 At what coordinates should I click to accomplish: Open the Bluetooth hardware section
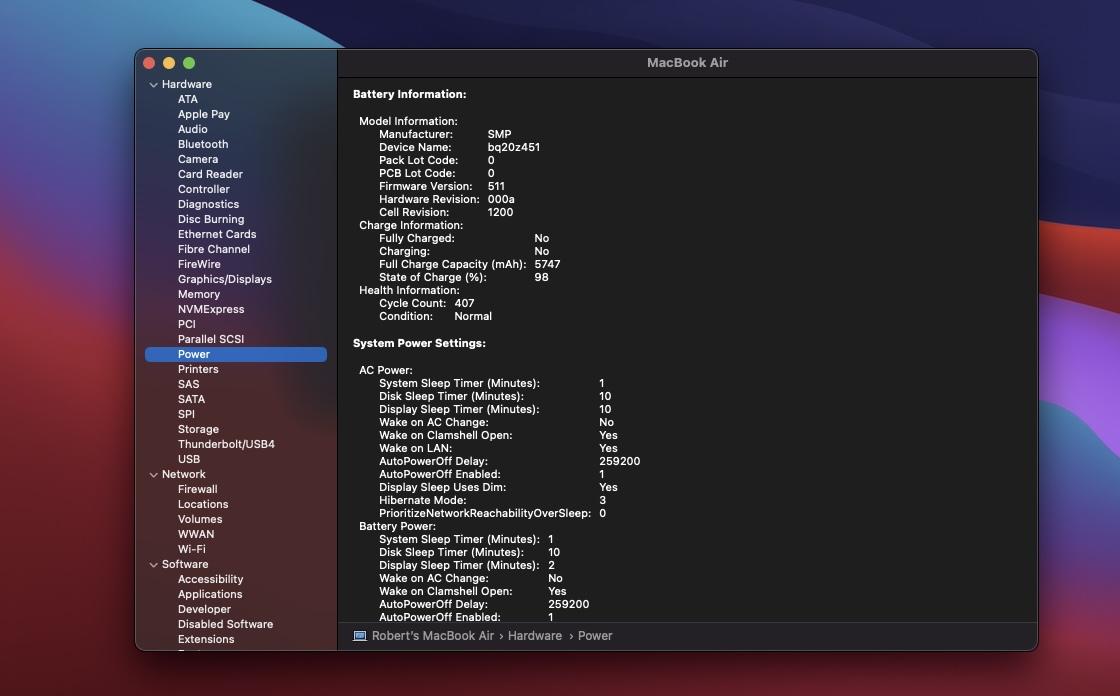tap(203, 144)
